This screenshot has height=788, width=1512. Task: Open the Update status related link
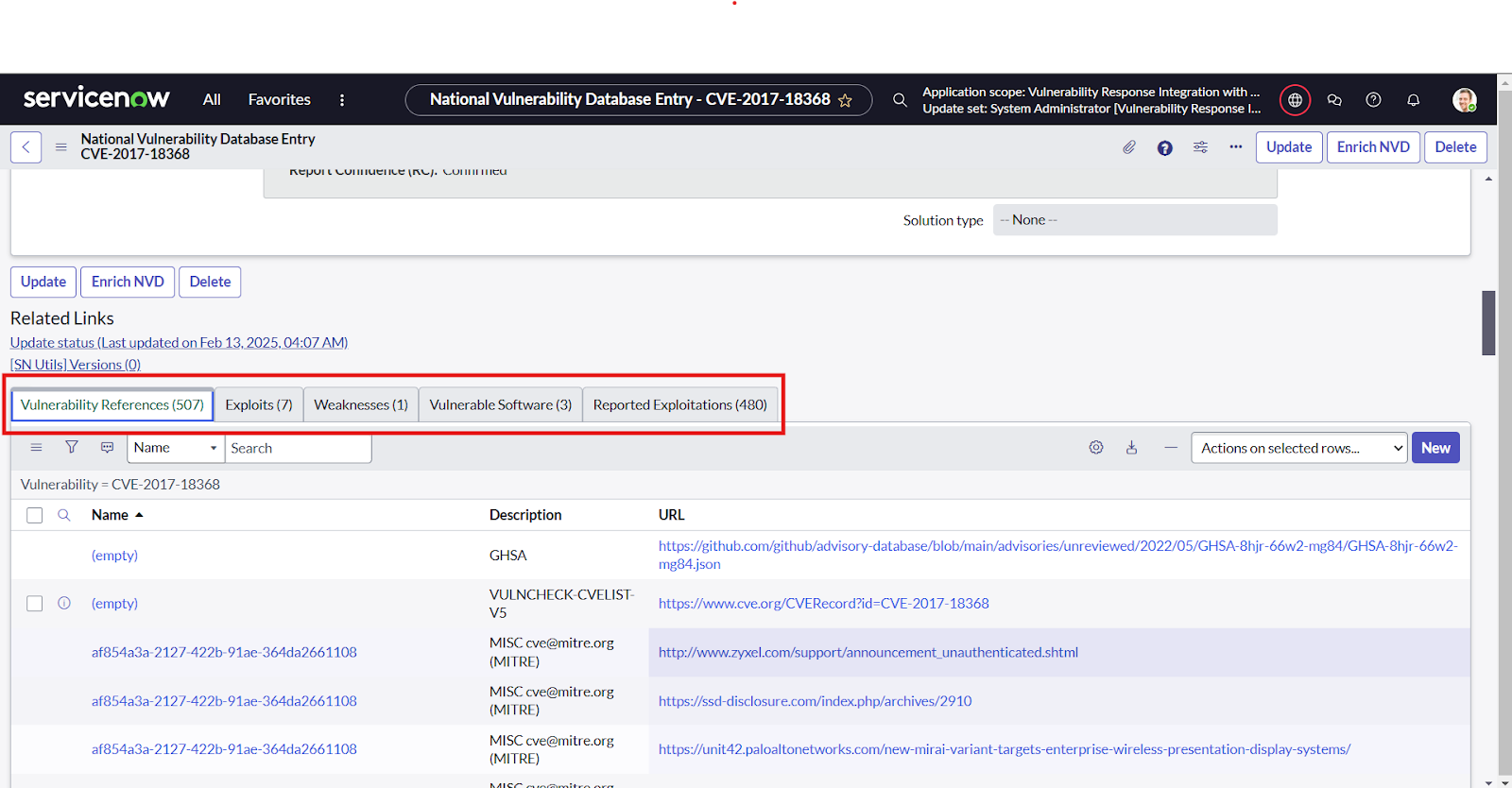tap(179, 342)
